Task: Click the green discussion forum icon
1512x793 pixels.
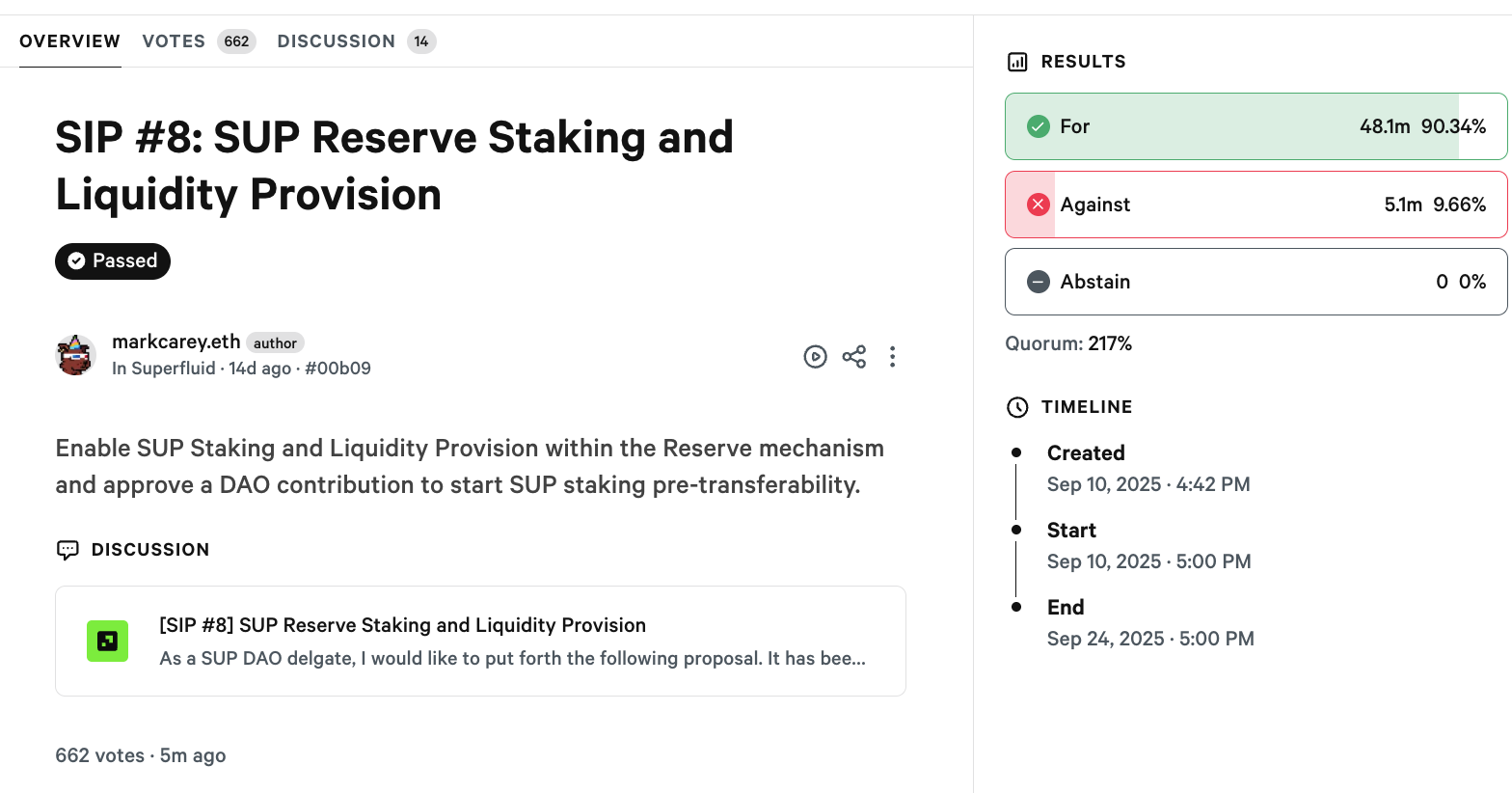Action: click(x=107, y=642)
